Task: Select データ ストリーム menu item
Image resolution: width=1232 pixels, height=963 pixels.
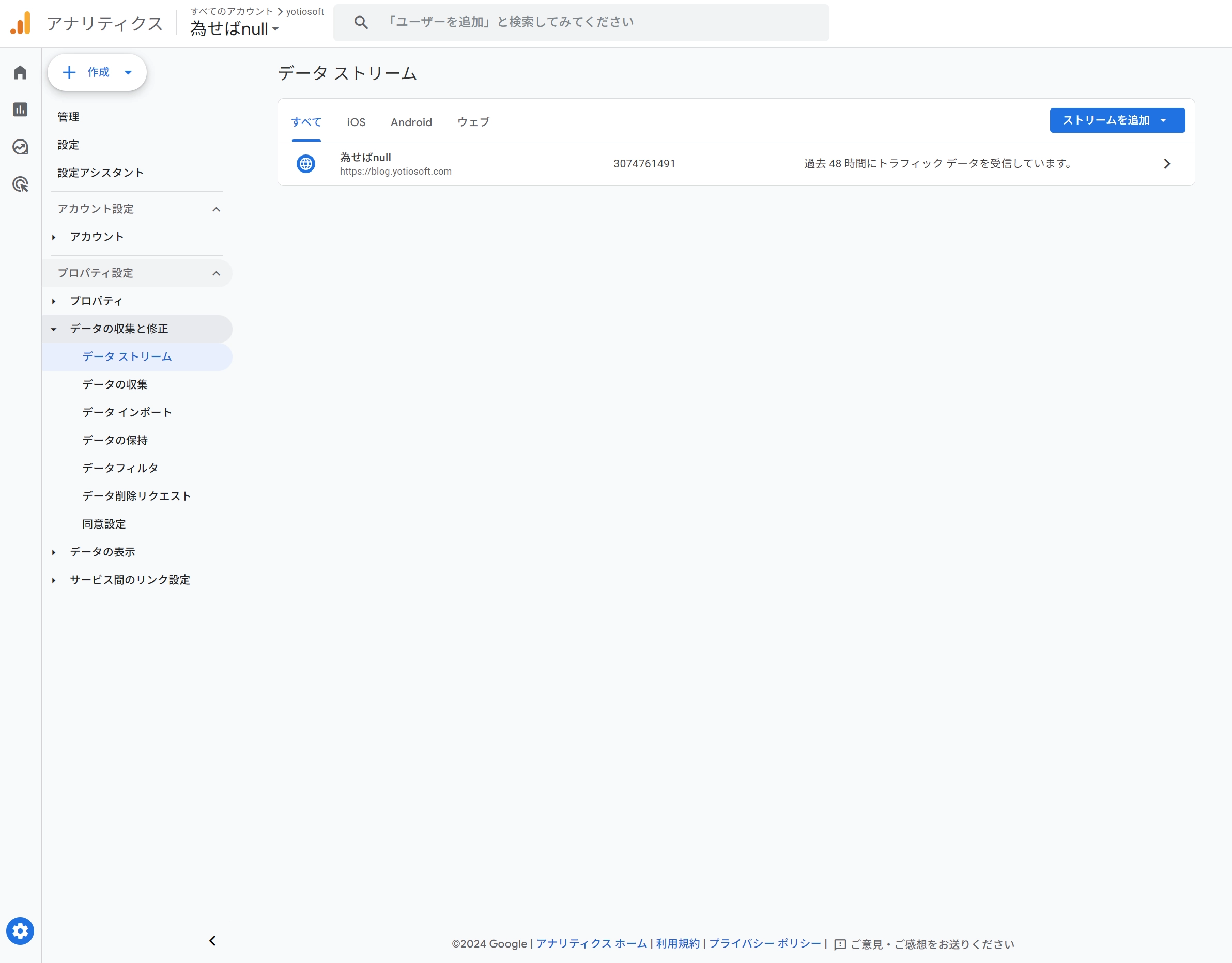Action: tap(137, 357)
